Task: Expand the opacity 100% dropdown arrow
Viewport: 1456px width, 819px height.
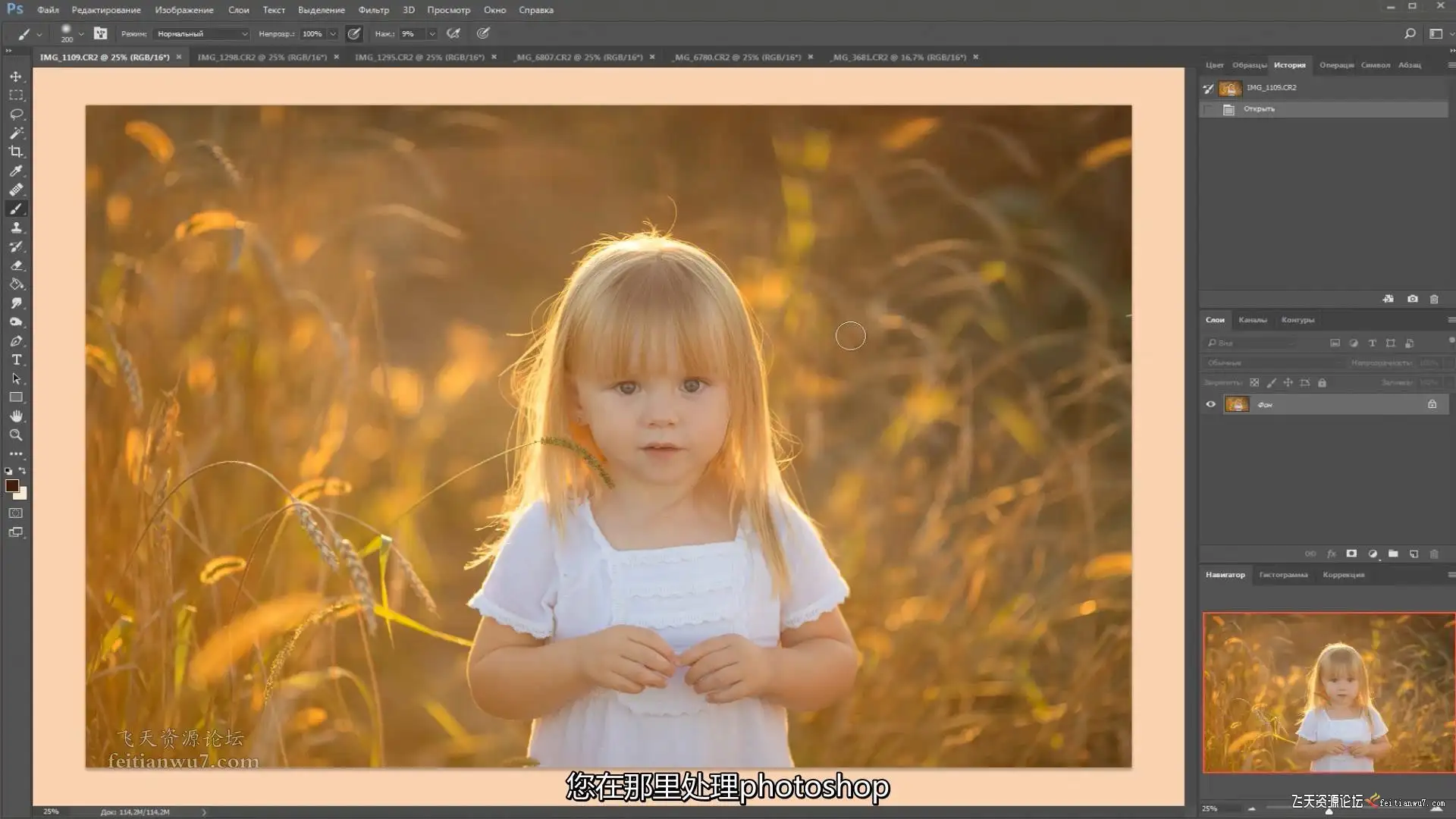Action: (x=332, y=33)
